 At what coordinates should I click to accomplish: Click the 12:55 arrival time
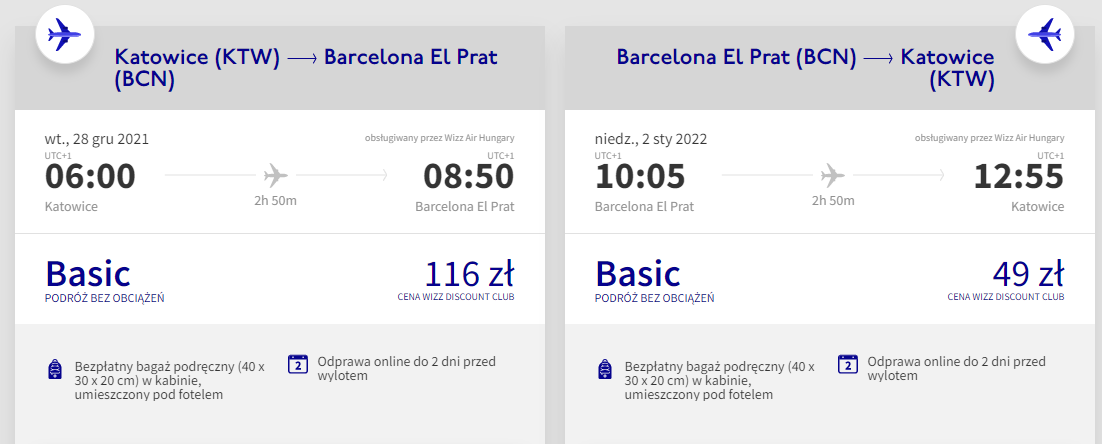point(1019,176)
